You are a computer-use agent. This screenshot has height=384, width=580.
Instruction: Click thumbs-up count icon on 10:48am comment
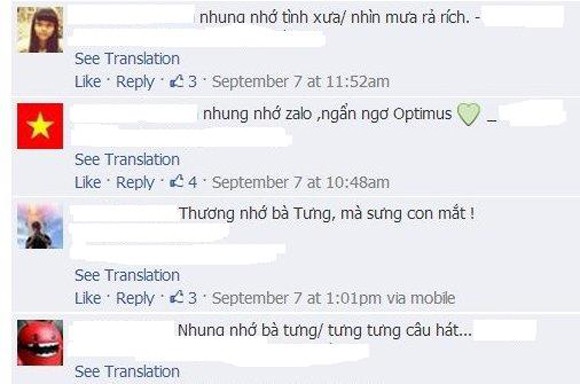(x=177, y=182)
